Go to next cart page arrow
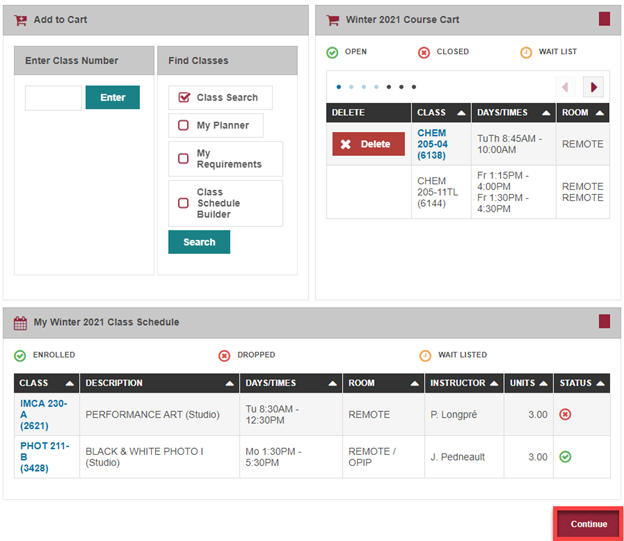Image resolution: width=624 pixels, height=541 pixels. [593, 87]
